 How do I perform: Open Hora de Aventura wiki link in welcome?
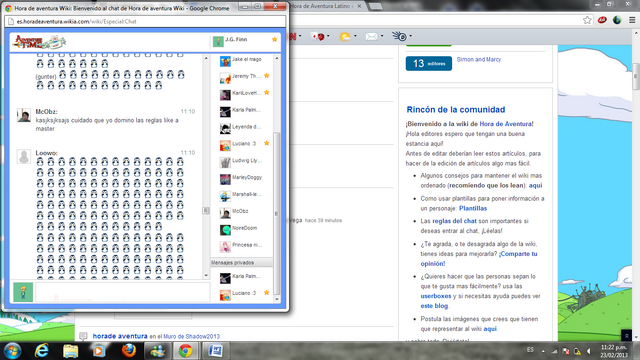pos(506,124)
